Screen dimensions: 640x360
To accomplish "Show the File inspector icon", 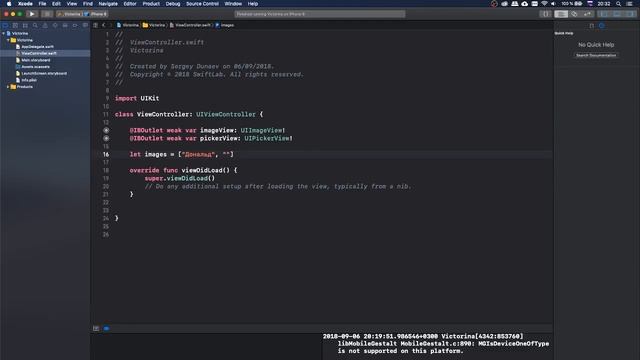I will [591, 26].
